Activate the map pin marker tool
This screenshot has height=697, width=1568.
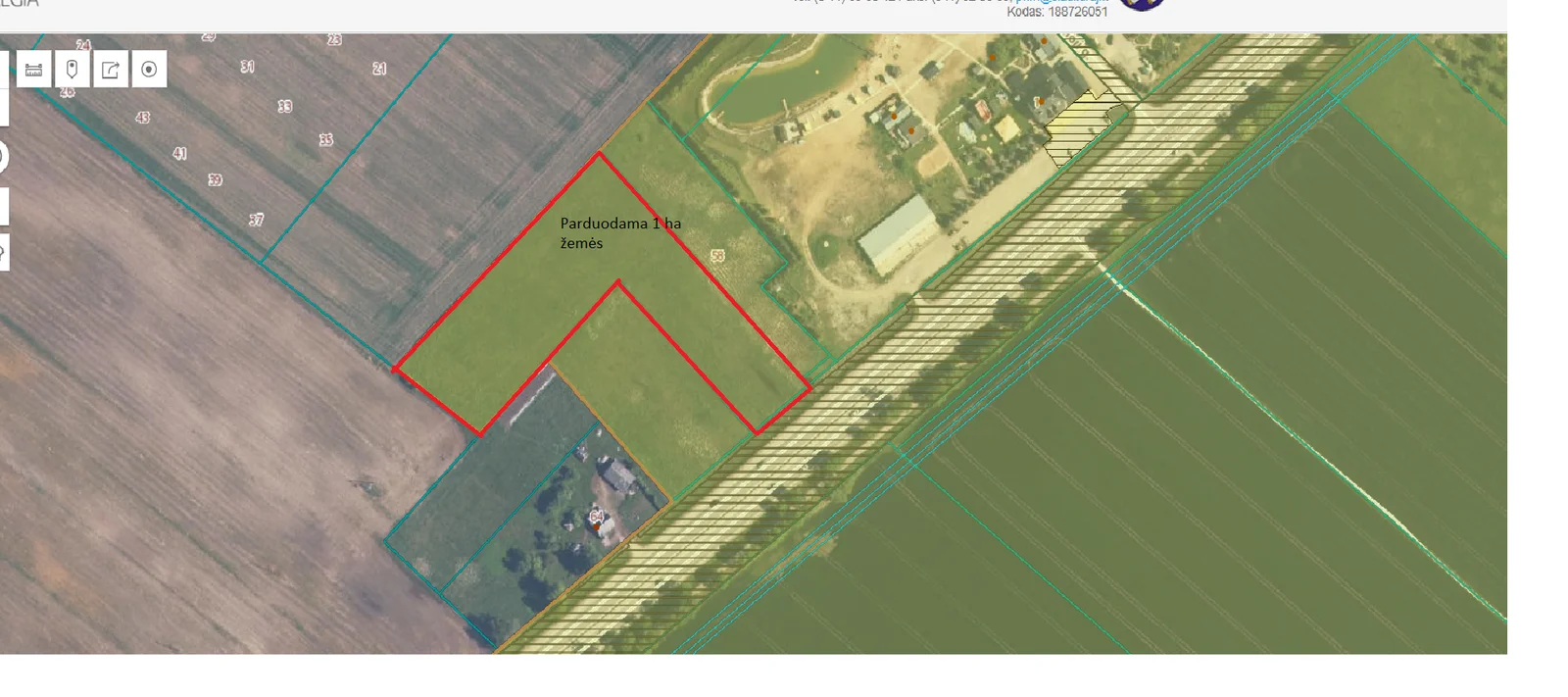(x=73, y=70)
